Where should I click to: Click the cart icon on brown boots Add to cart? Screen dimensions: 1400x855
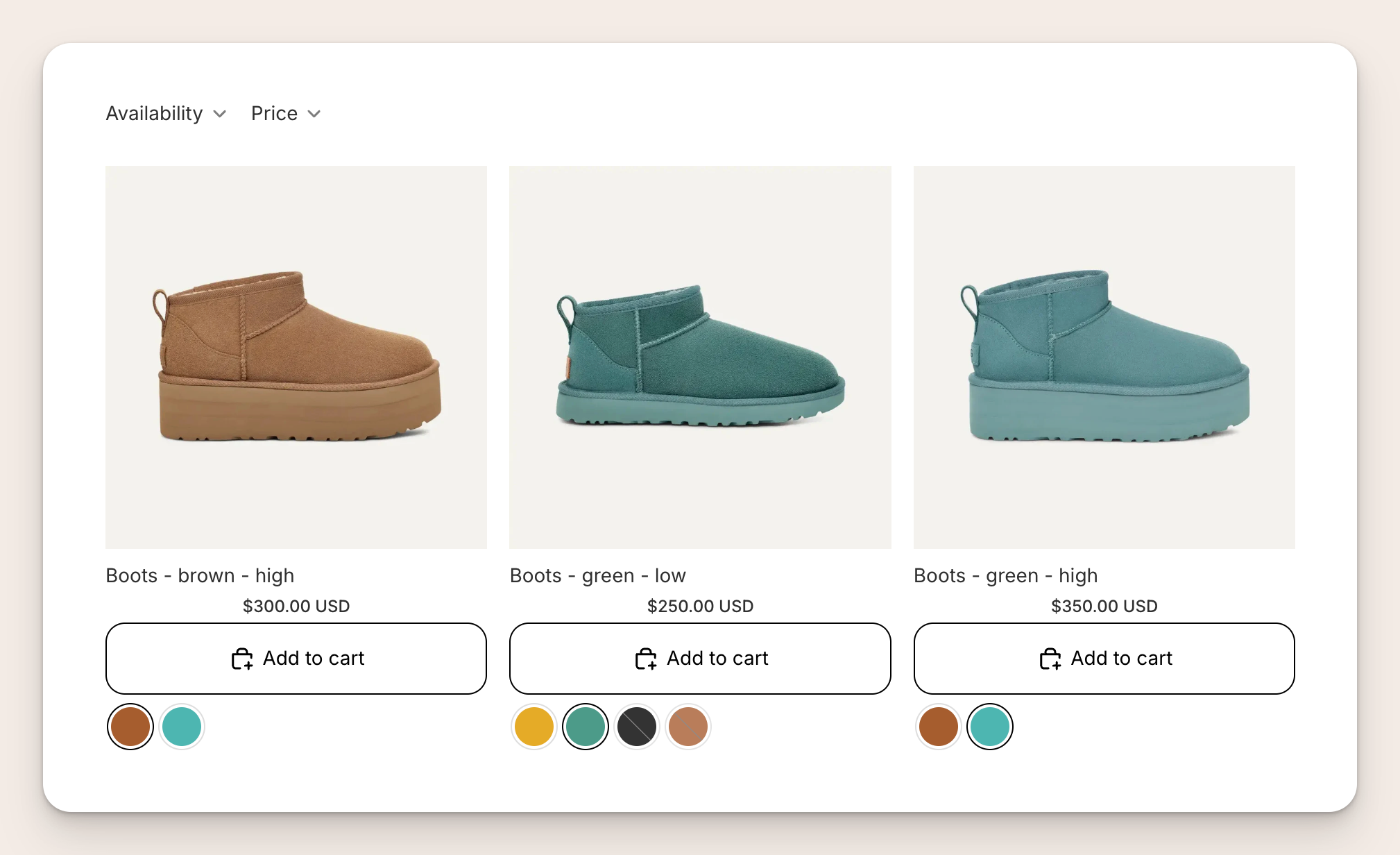(241, 658)
